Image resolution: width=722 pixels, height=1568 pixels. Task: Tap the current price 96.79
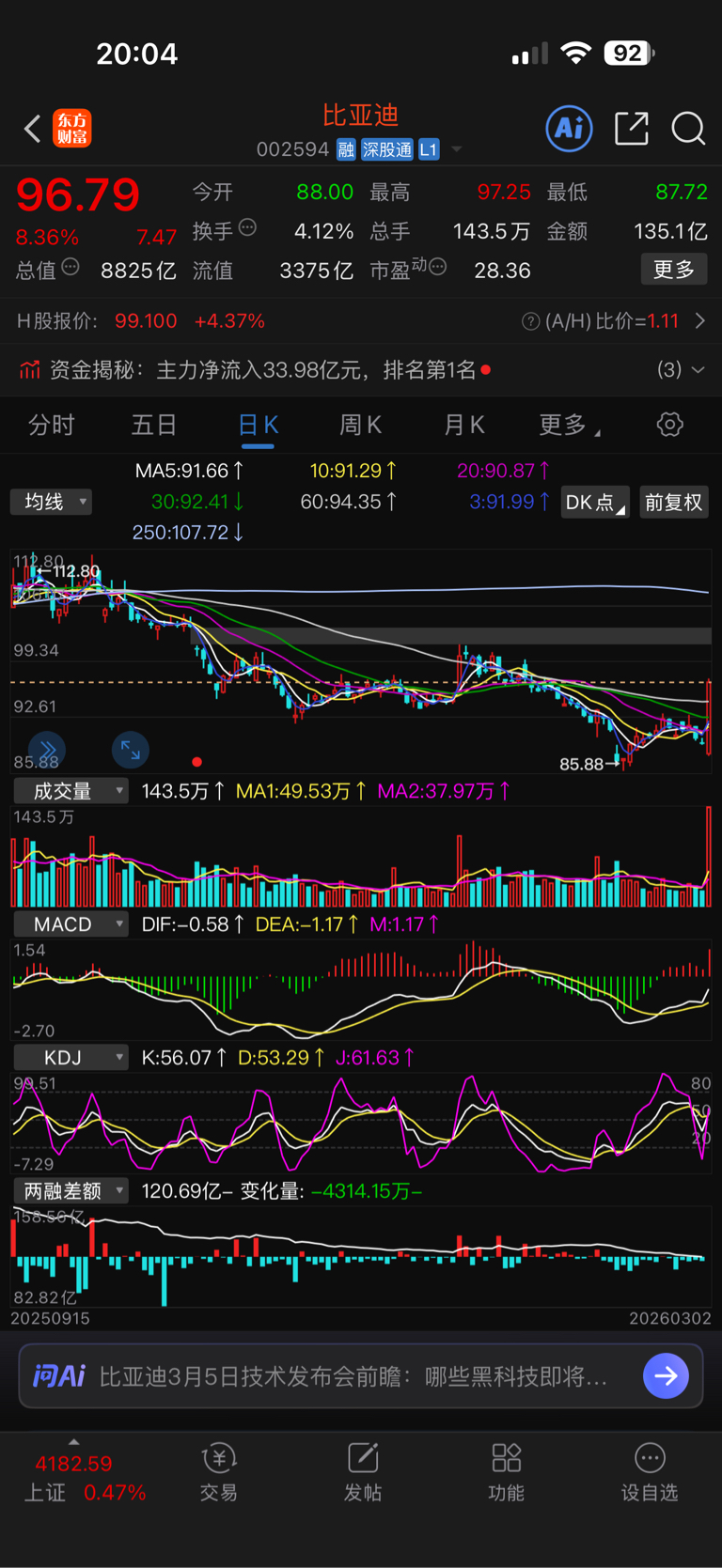click(x=78, y=194)
